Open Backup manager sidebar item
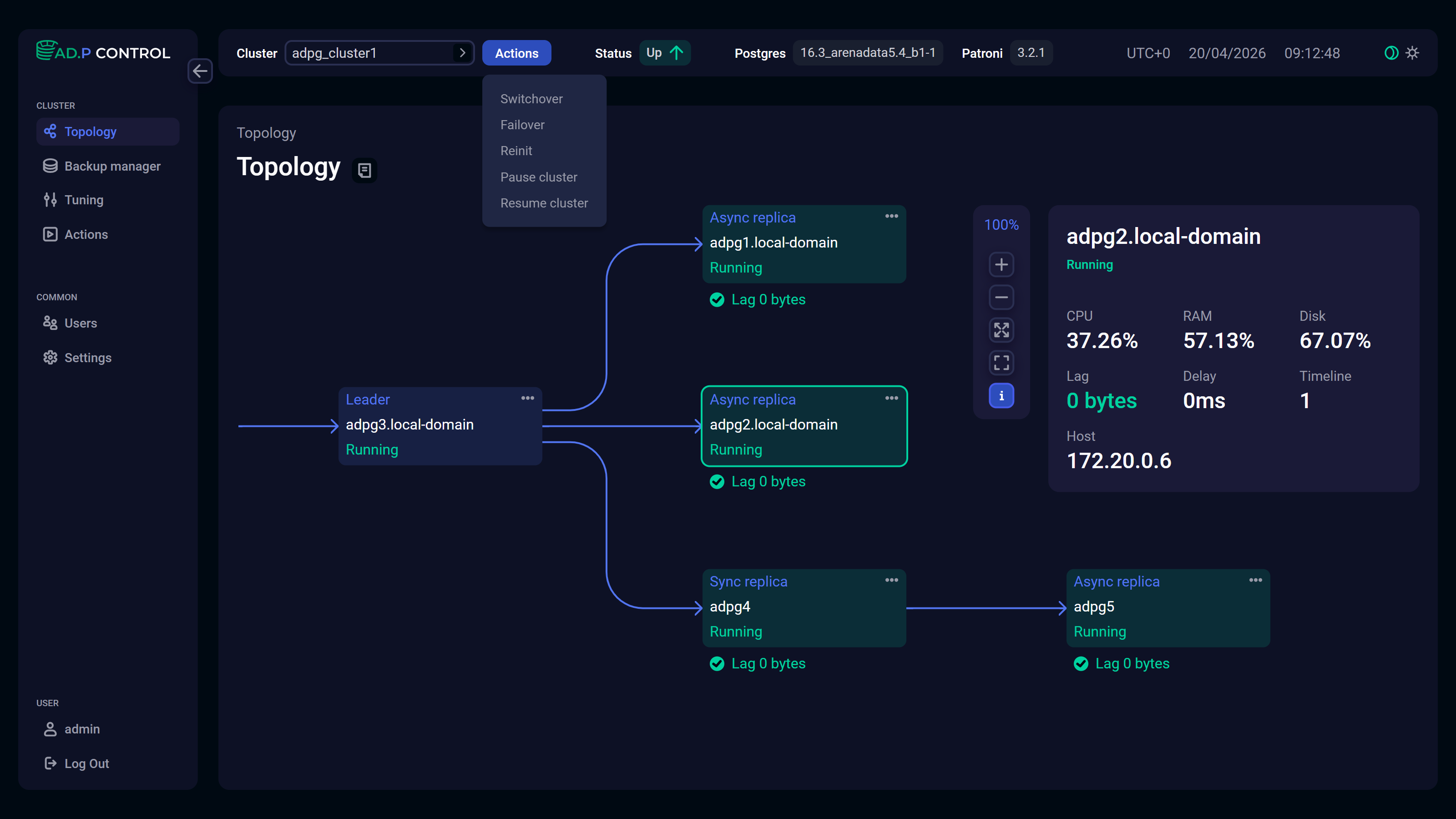Image resolution: width=1456 pixels, height=819 pixels. tap(112, 166)
